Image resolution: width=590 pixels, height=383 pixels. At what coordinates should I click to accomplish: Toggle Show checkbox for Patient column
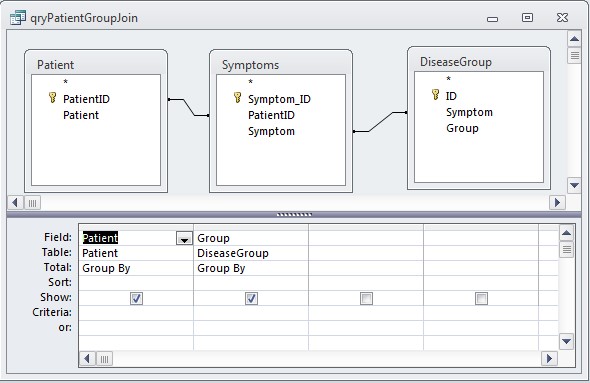point(136,298)
